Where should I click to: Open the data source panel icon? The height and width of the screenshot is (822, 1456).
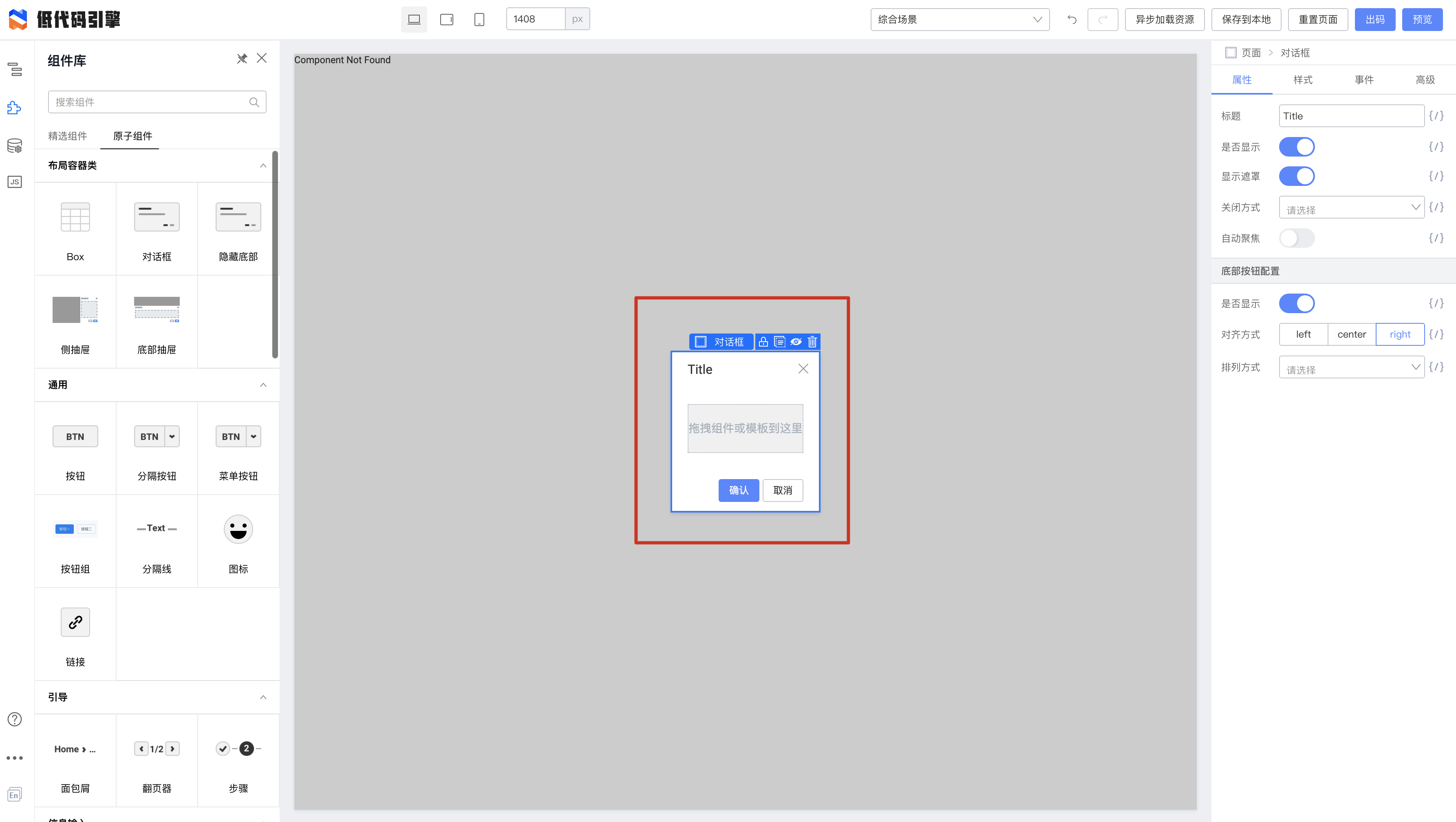(x=15, y=146)
